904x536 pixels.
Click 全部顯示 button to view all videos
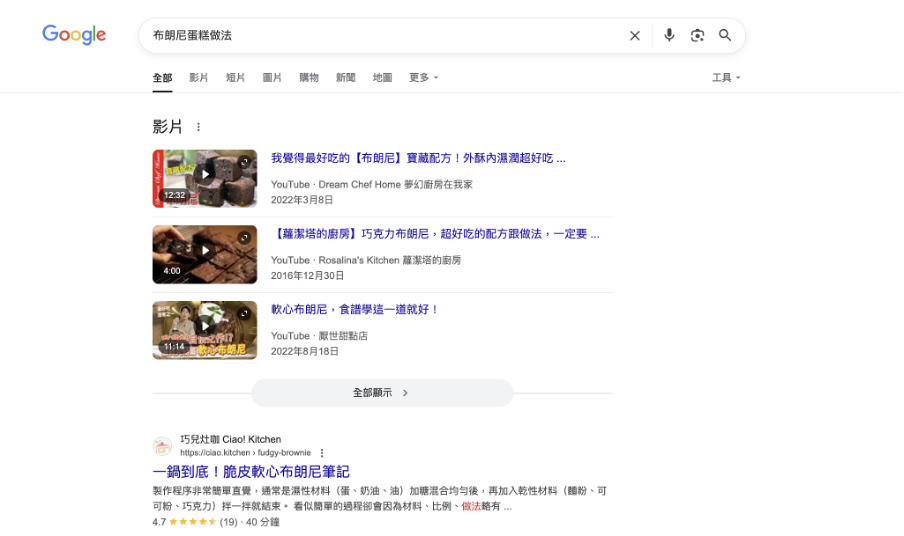(382, 393)
